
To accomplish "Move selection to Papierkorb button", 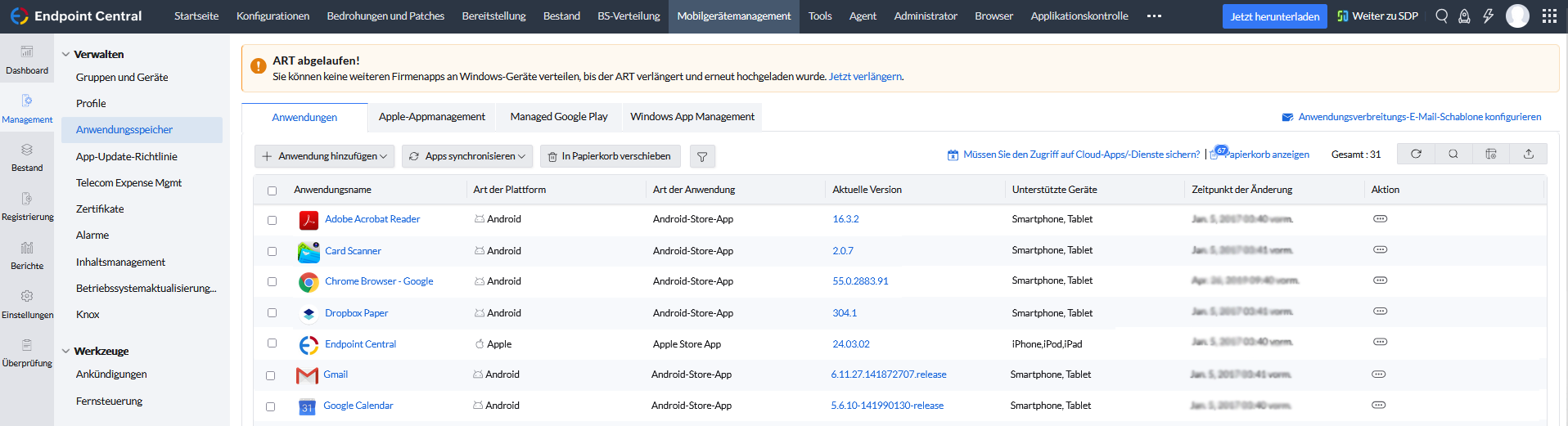I will click(x=610, y=156).
